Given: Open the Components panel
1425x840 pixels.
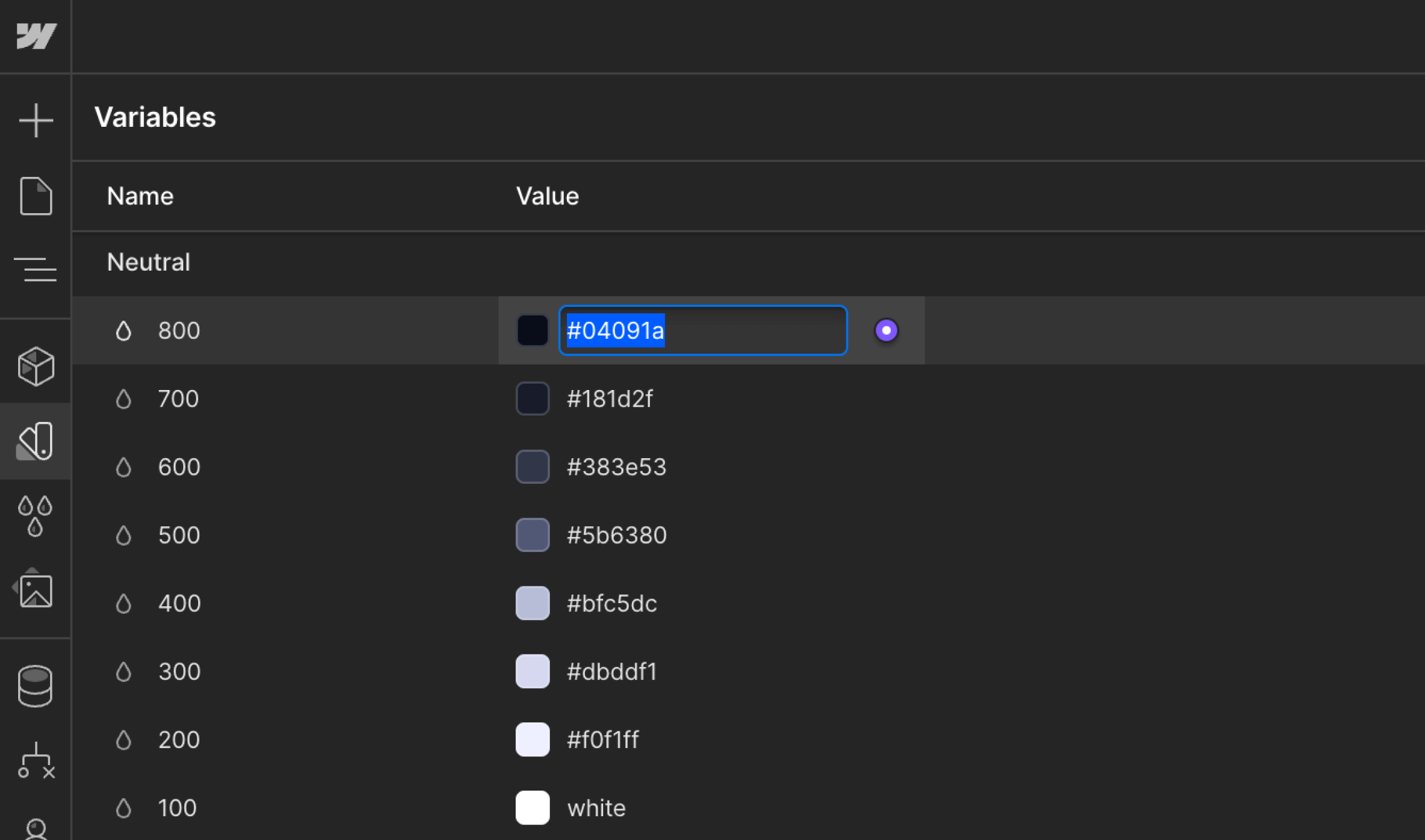Looking at the screenshot, I should (x=36, y=366).
